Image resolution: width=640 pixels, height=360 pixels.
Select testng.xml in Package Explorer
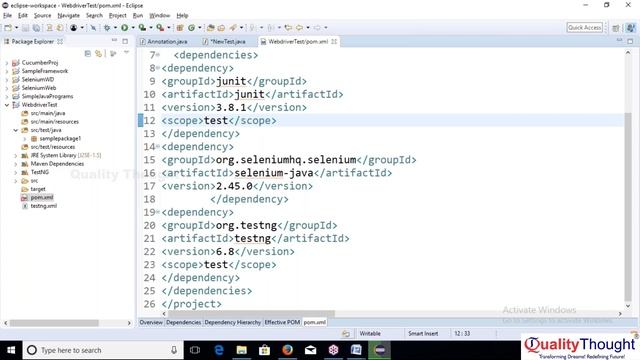(43, 206)
